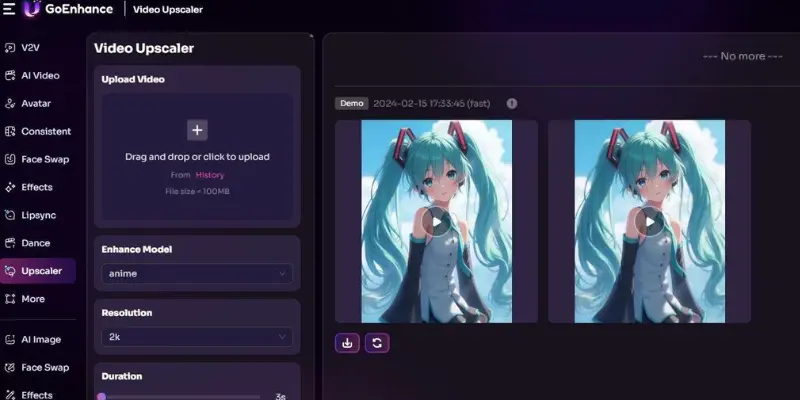800x400 pixels.
Task: Select AI Image in the sidebar
Action: [41, 340]
